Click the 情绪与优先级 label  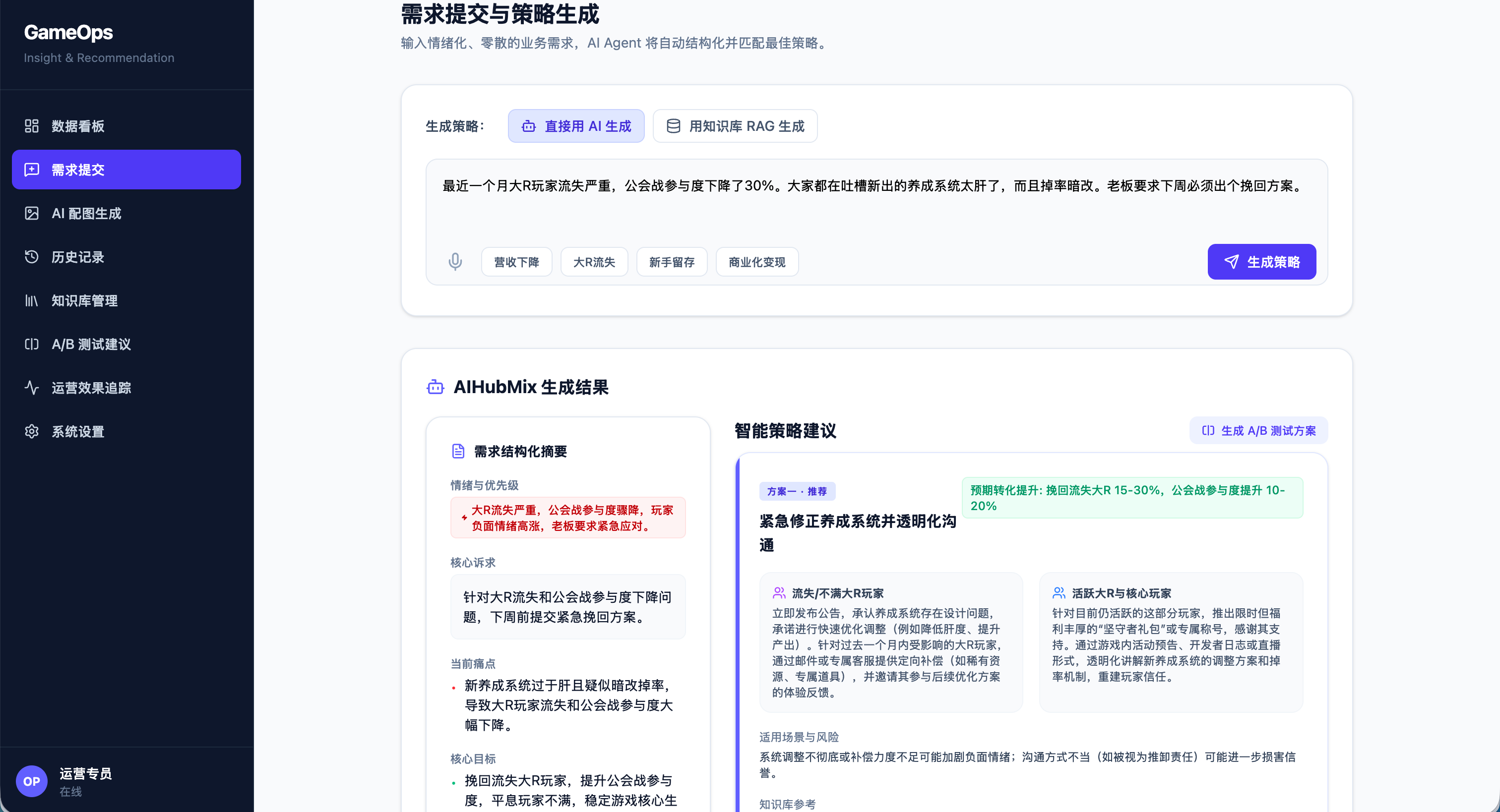tap(485, 485)
